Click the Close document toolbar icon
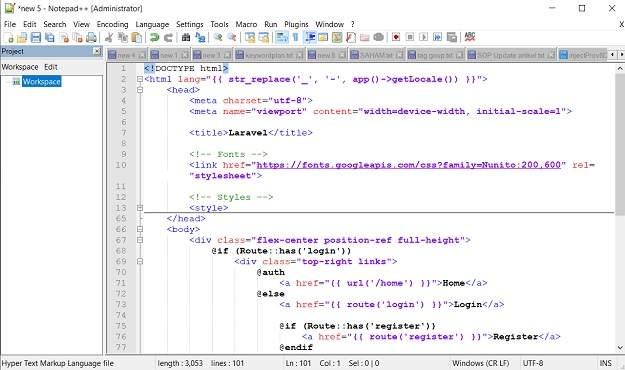The width and height of the screenshot is (625, 370). pos(64,38)
